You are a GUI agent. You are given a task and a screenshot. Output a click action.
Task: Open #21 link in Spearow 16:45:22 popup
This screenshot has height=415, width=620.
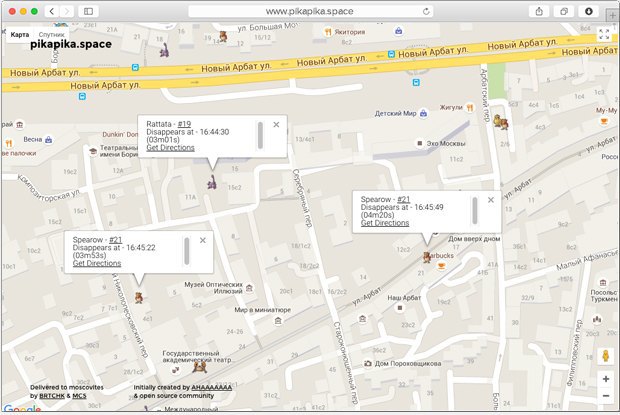(115, 240)
